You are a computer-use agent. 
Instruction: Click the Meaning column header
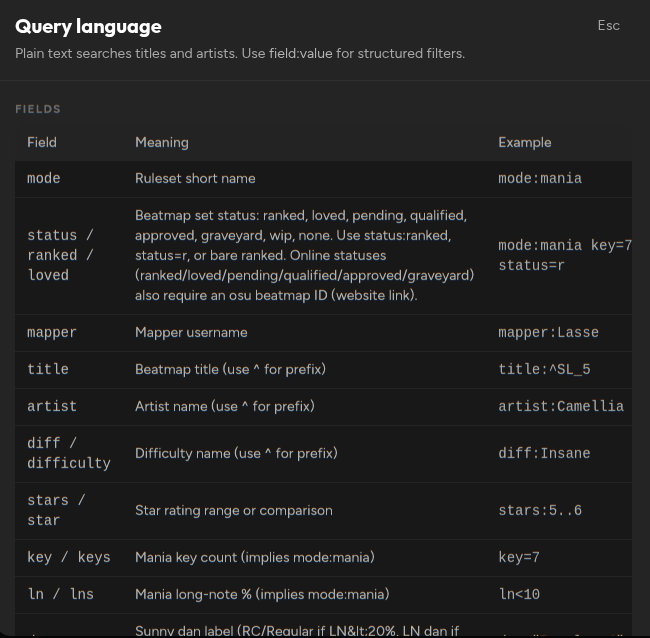[x=162, y=142]
